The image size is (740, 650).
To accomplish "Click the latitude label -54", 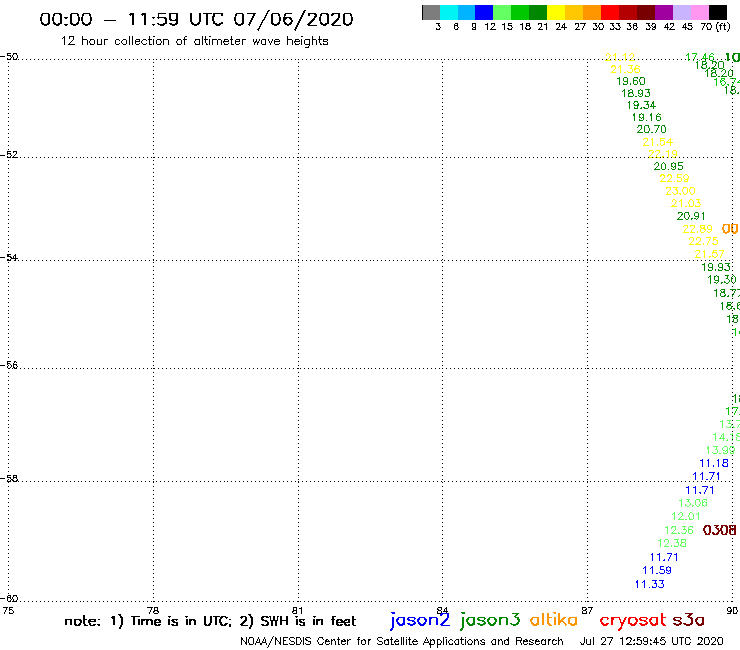I will point(9,258).
